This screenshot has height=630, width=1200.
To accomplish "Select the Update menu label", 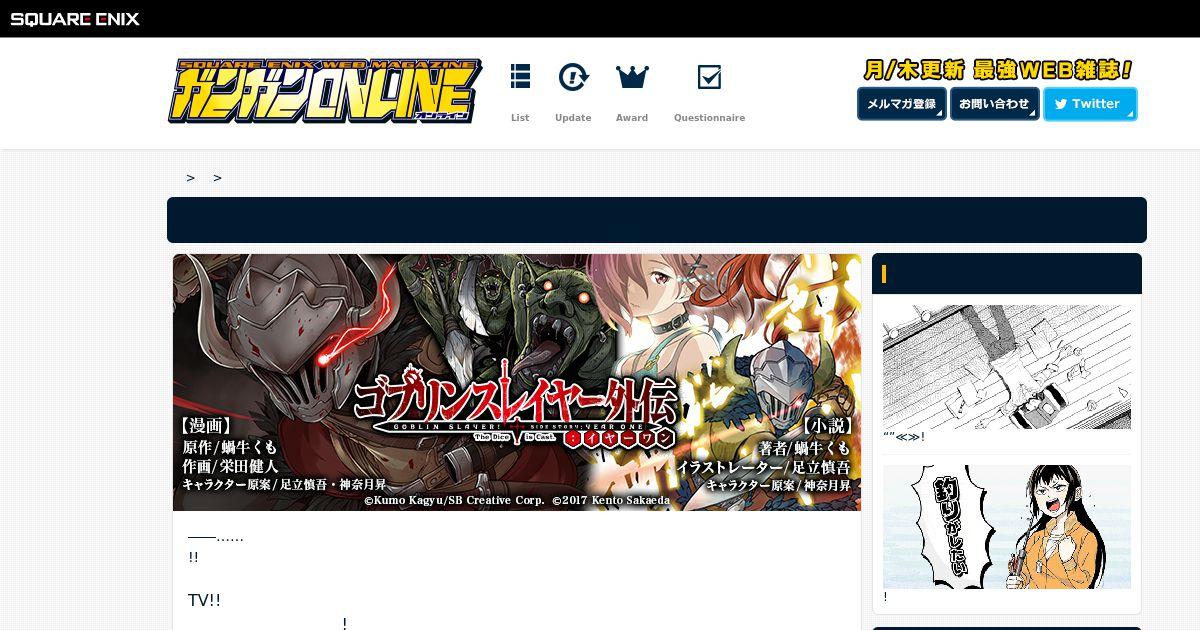I will (x=573, y=118).
